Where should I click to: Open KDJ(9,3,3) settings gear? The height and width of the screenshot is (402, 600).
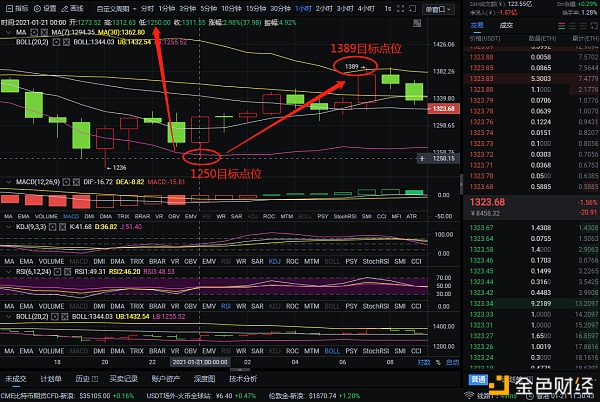point(52,227)
